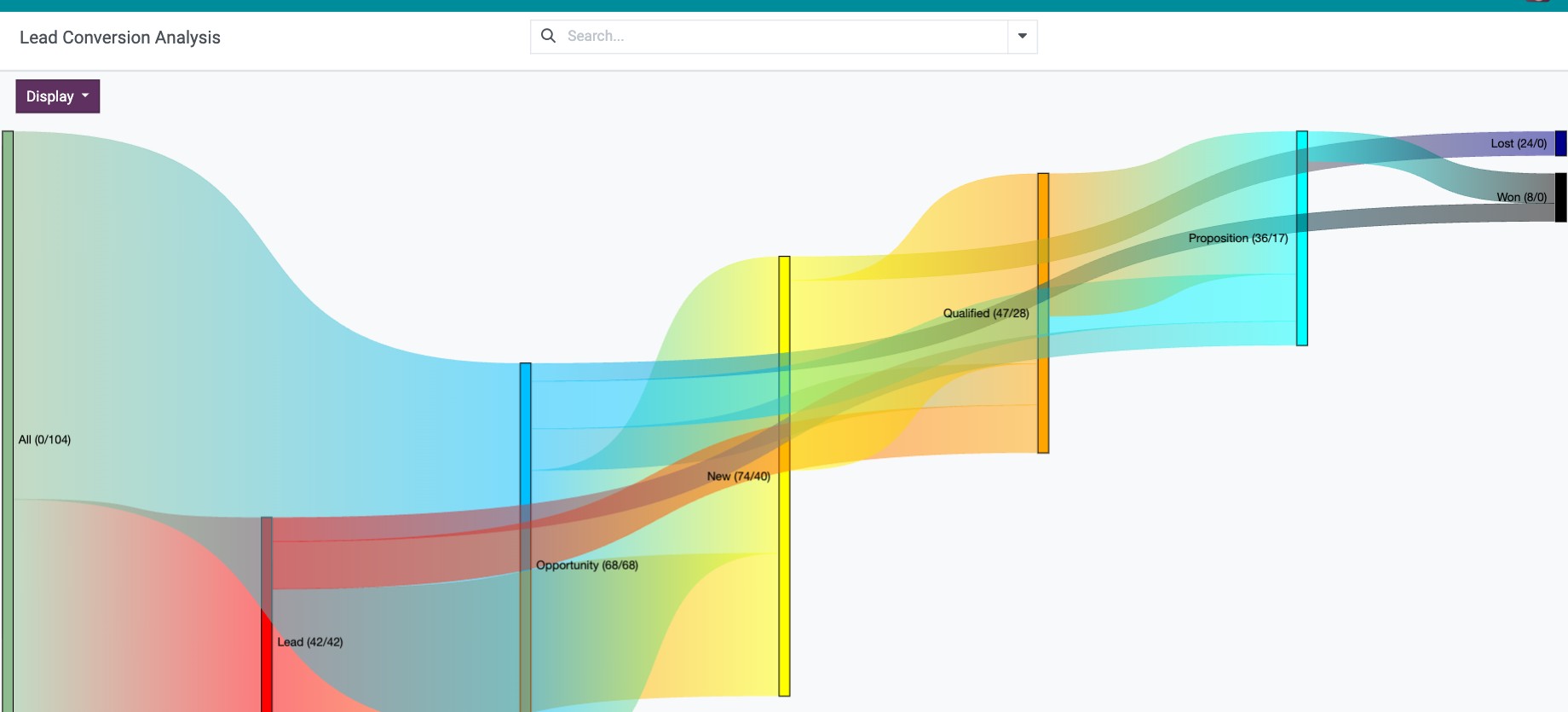Click the 'Qualified (47/28)' label

coord(986,313)
